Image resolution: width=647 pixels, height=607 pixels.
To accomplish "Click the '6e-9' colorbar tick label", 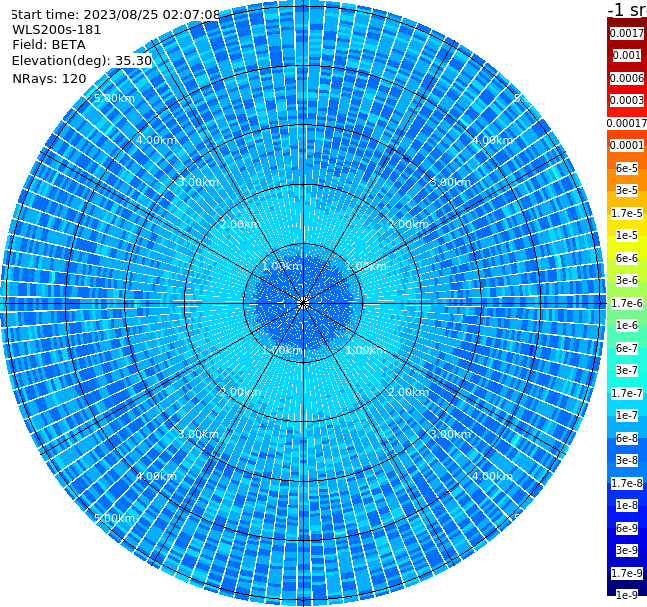I will (627, 528).
